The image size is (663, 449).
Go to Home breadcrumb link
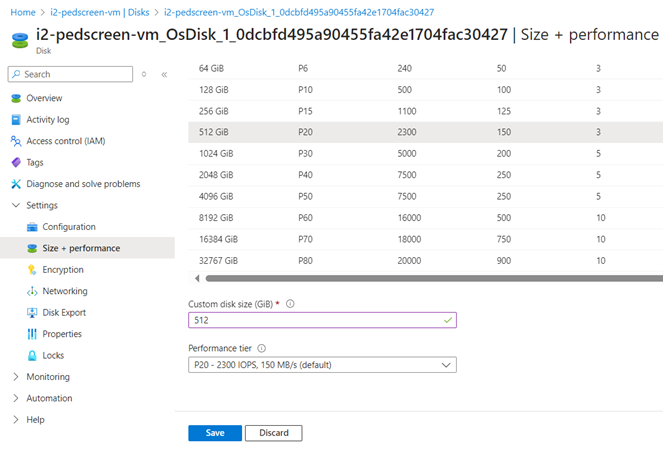(23, 12)
